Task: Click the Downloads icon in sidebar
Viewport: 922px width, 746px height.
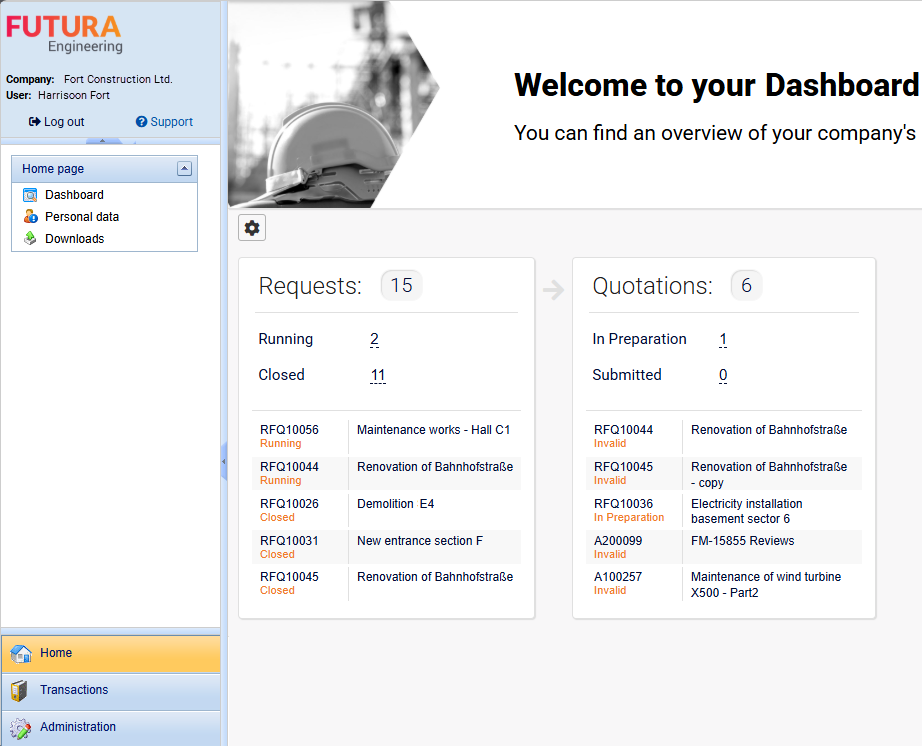Action: pos(30,239)
